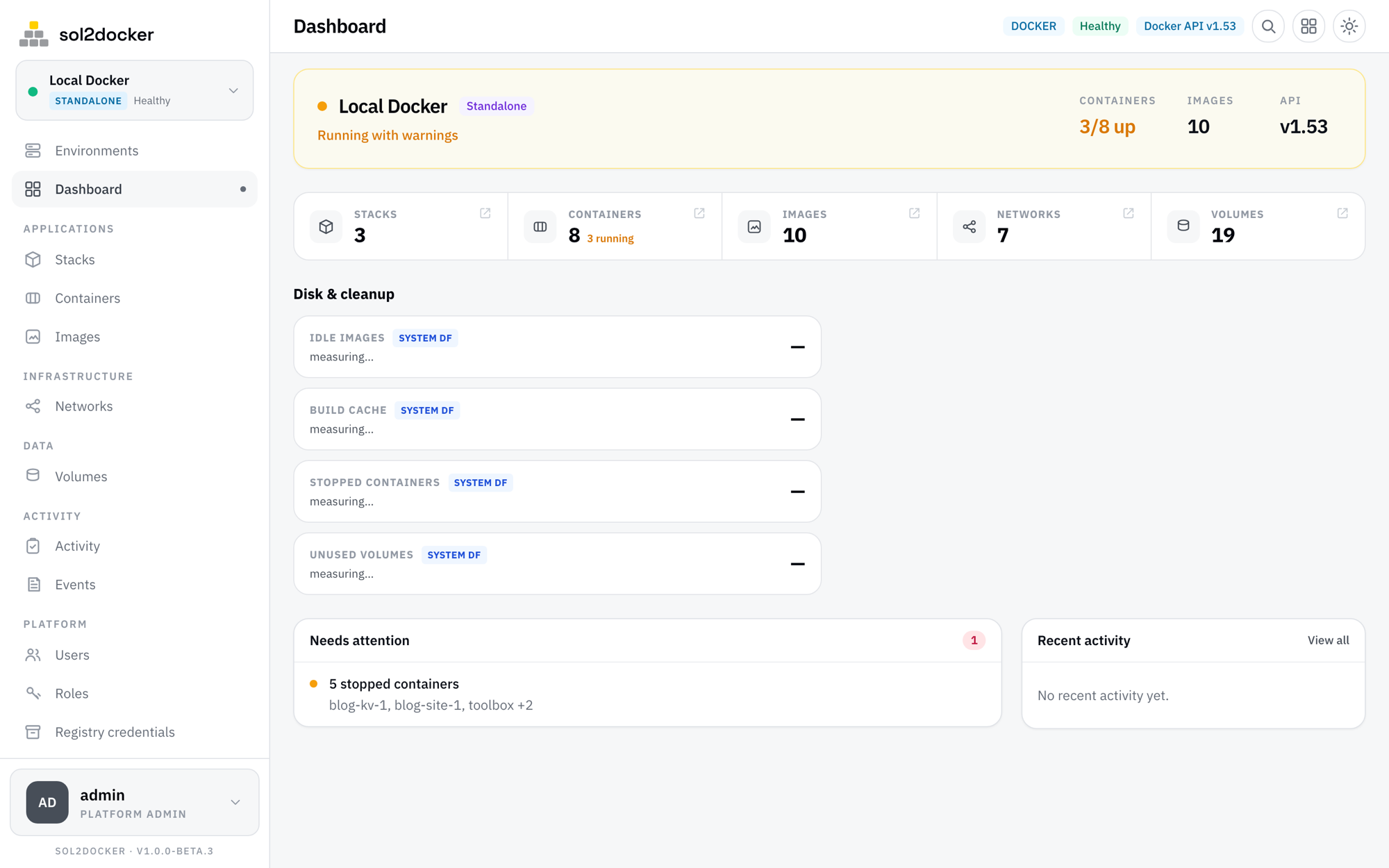Image resolution: width=1389 pixels, height=868 pixels.
Task: Click the DOCKER badge in header
Action: [x=1033, y=26]
